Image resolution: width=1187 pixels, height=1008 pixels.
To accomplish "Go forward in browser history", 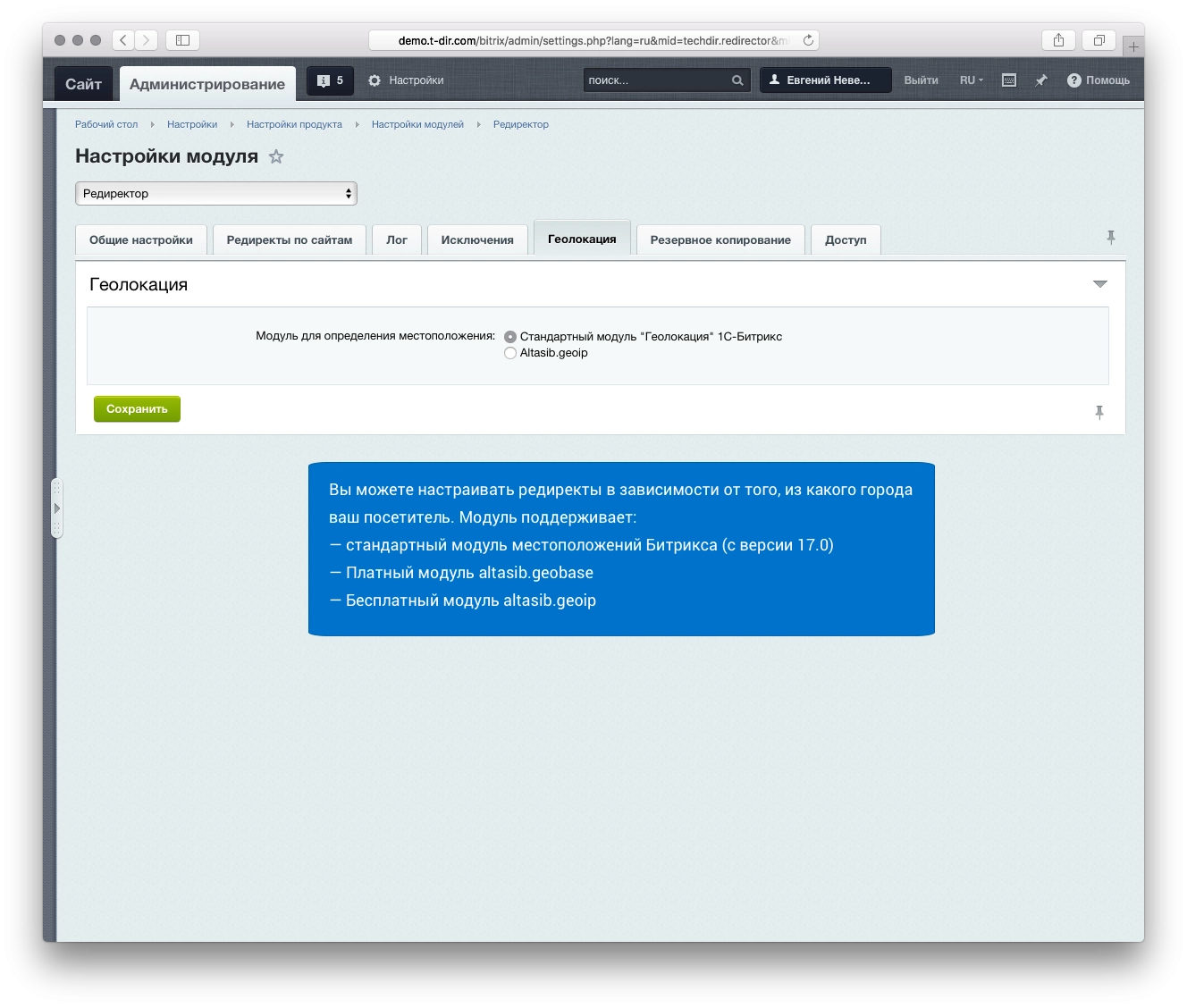I will pyautogui.click(x=147, y=40).
